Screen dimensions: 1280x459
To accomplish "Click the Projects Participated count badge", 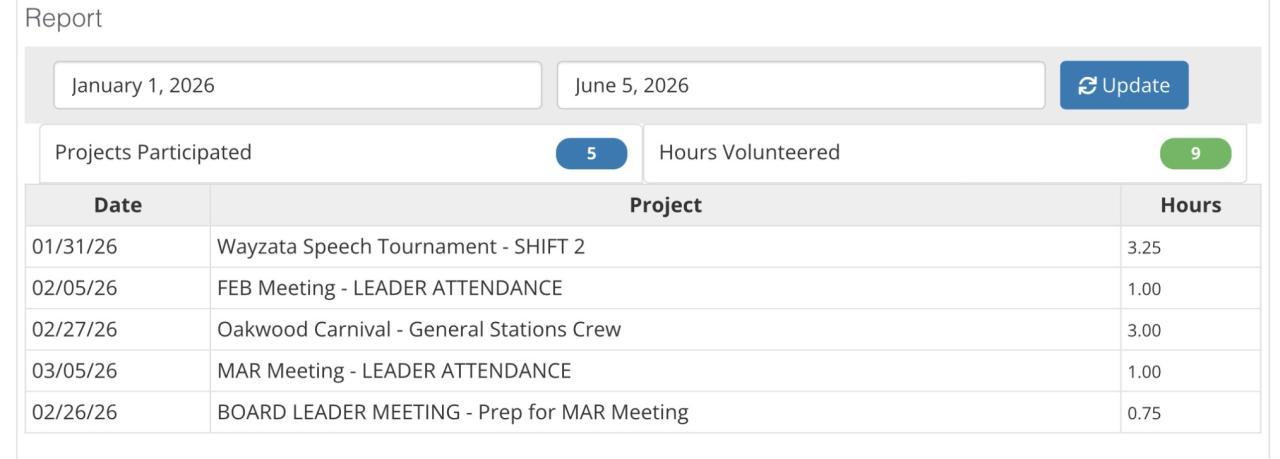I will click(x=591, y=154).
